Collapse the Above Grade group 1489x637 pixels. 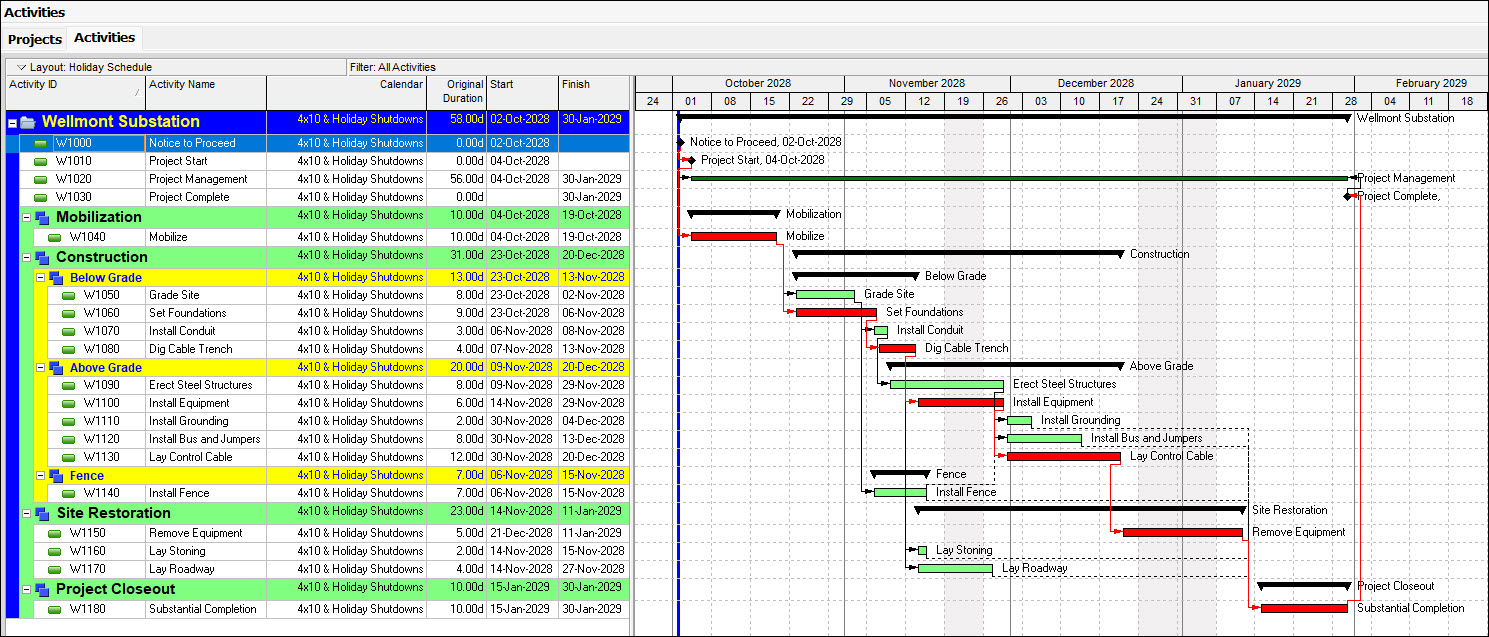pos(40,368)
